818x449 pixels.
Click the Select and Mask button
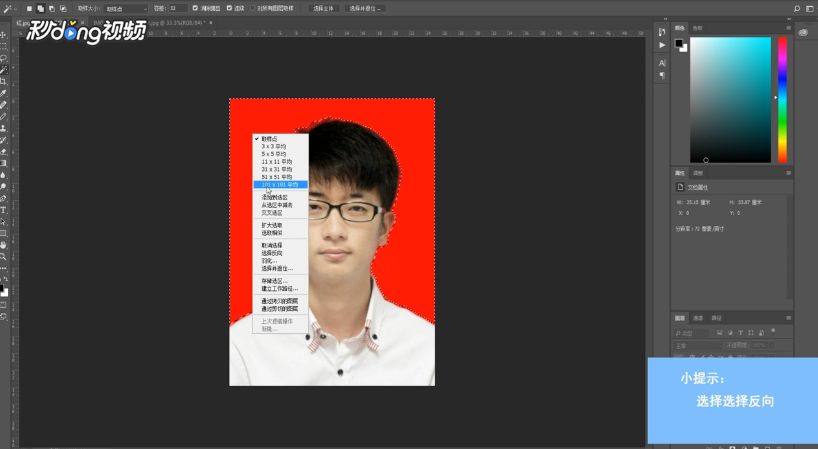click(365, 8)
